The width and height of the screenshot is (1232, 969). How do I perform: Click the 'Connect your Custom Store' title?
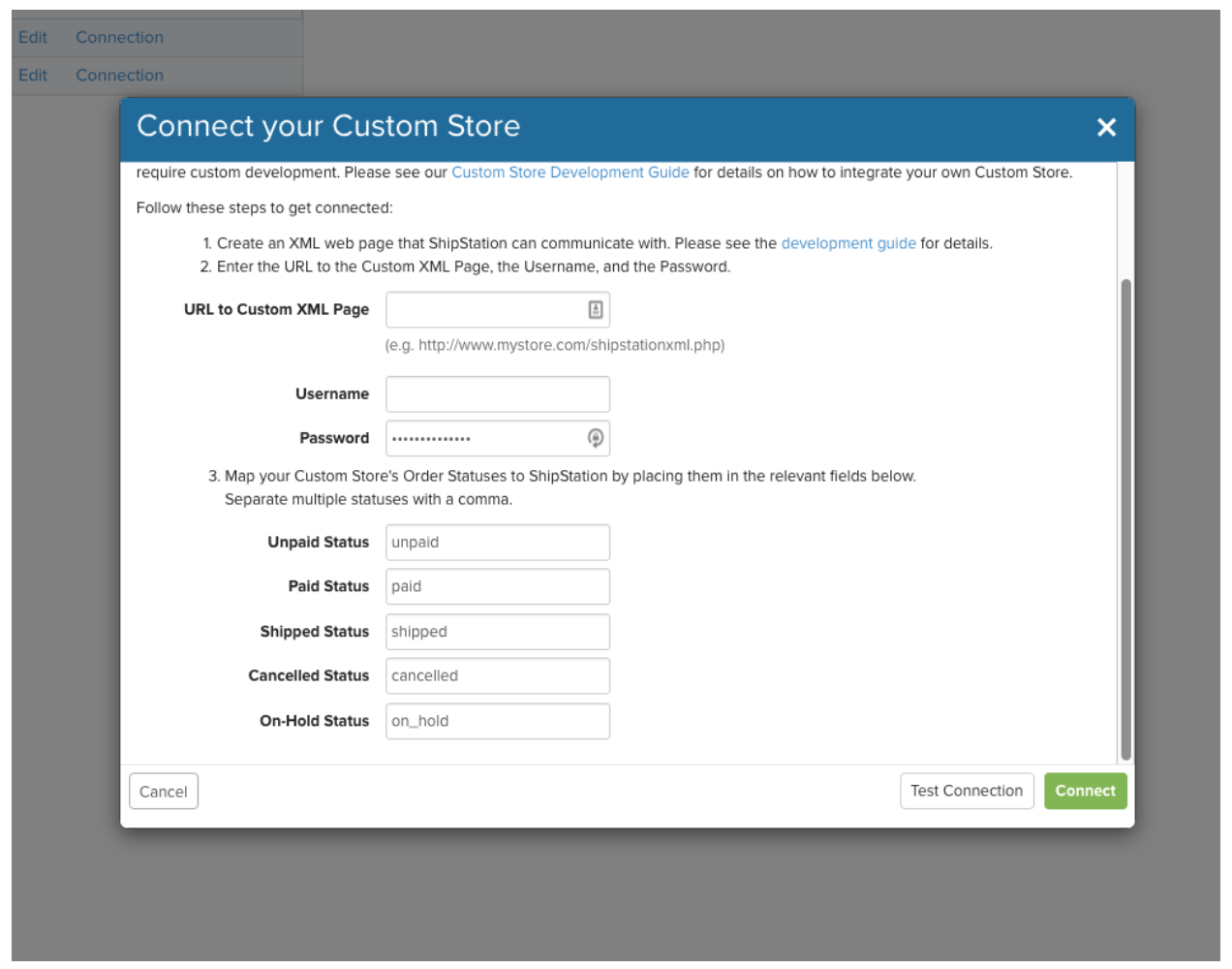[x=328, y=126]
